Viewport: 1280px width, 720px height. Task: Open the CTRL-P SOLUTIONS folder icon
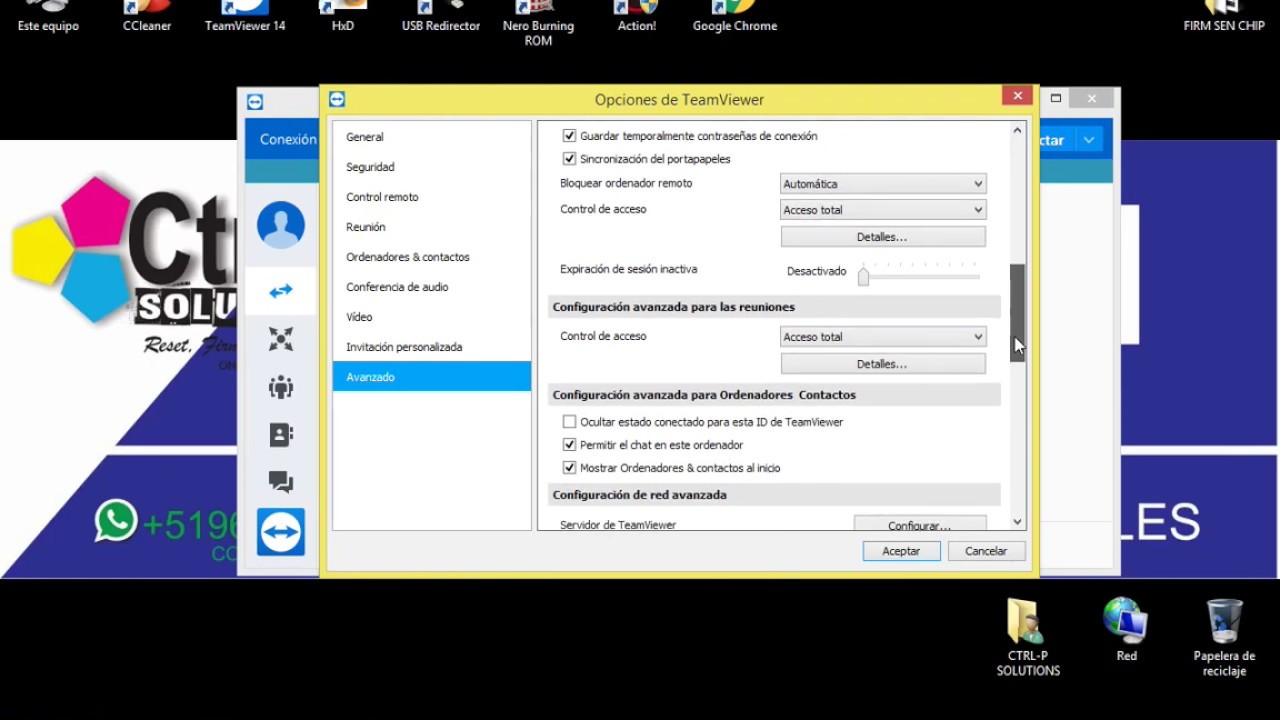[1028, 638]
